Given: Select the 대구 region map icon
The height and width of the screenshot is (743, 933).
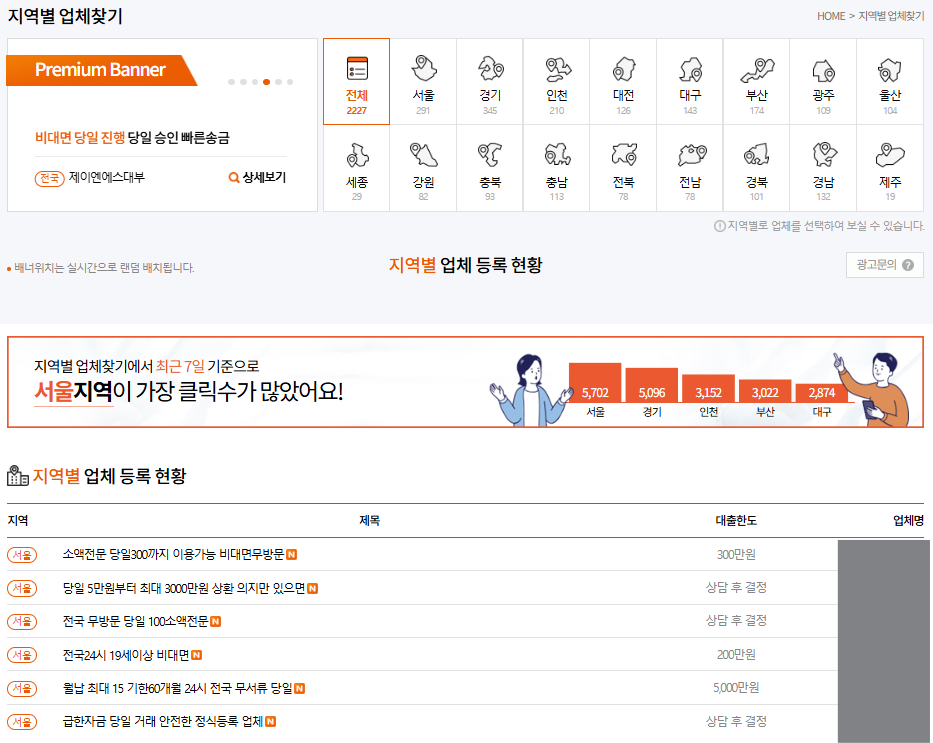Looking at the screenshot, I should point(689,68).
